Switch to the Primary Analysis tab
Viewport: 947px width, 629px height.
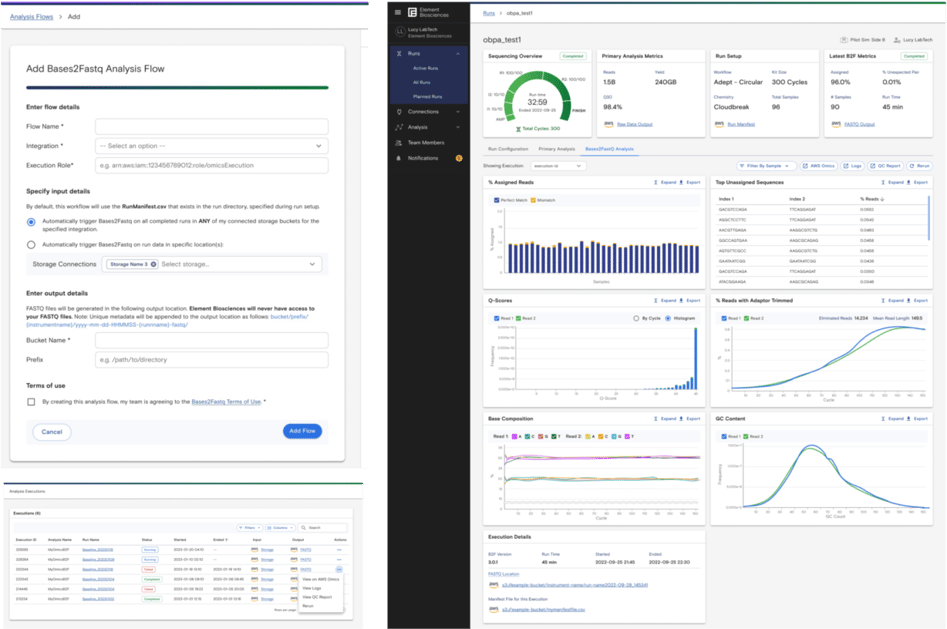557,148
